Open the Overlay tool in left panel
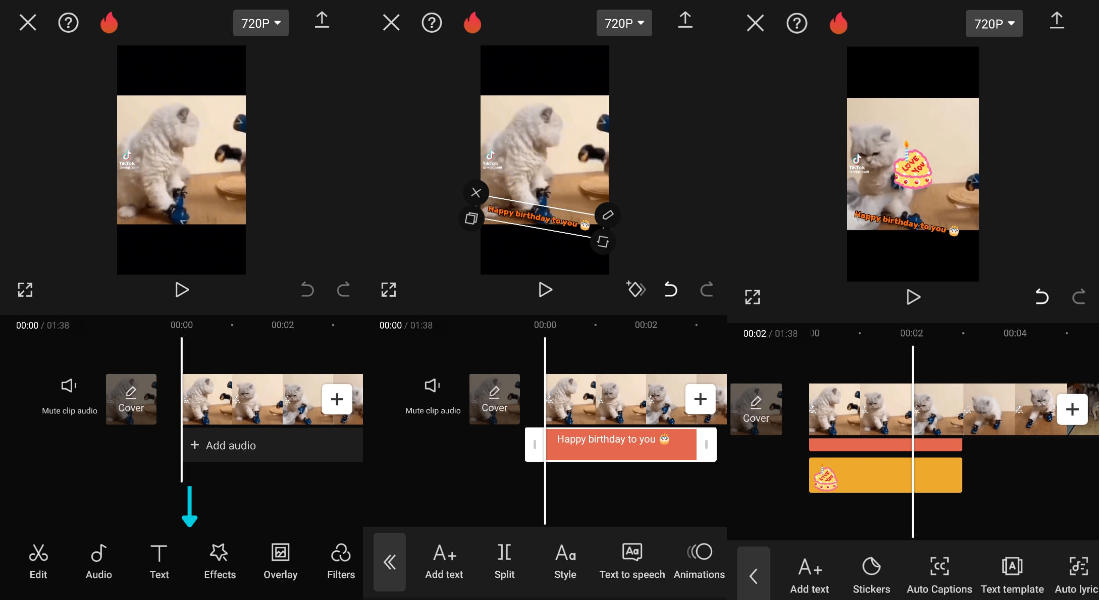Viewport: 1100px width, 600px height. 280,561
